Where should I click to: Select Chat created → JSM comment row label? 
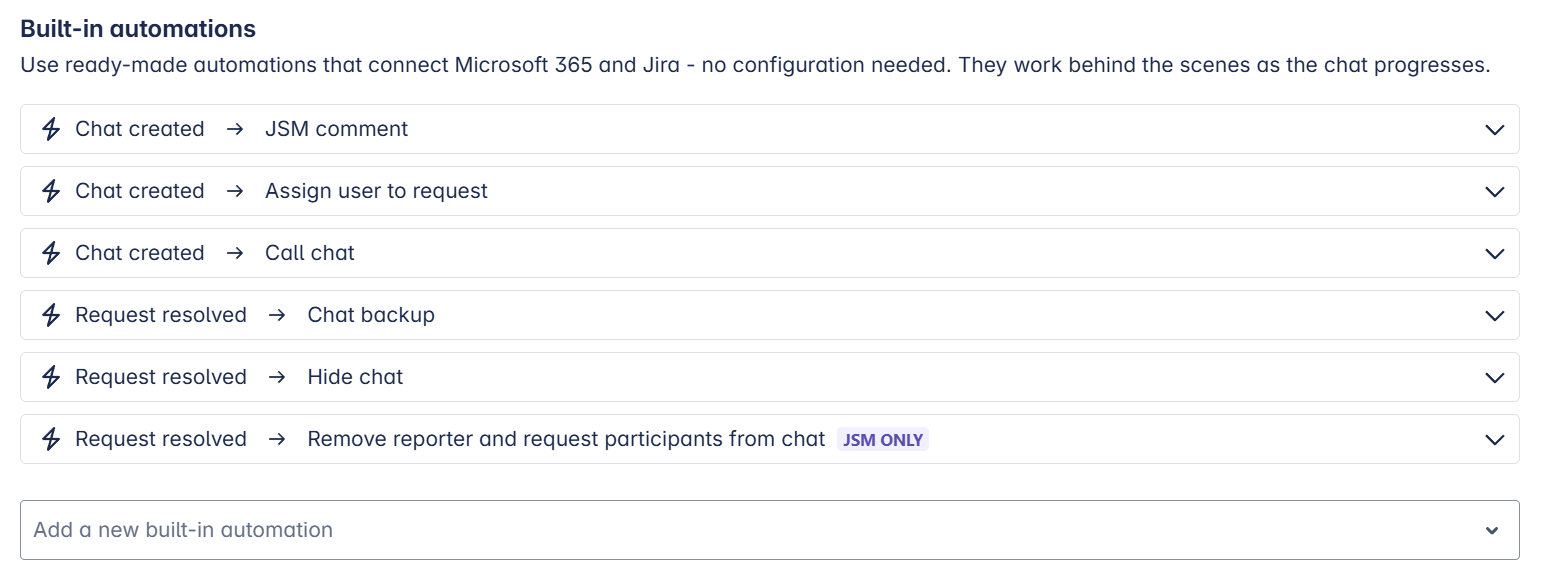241,129
